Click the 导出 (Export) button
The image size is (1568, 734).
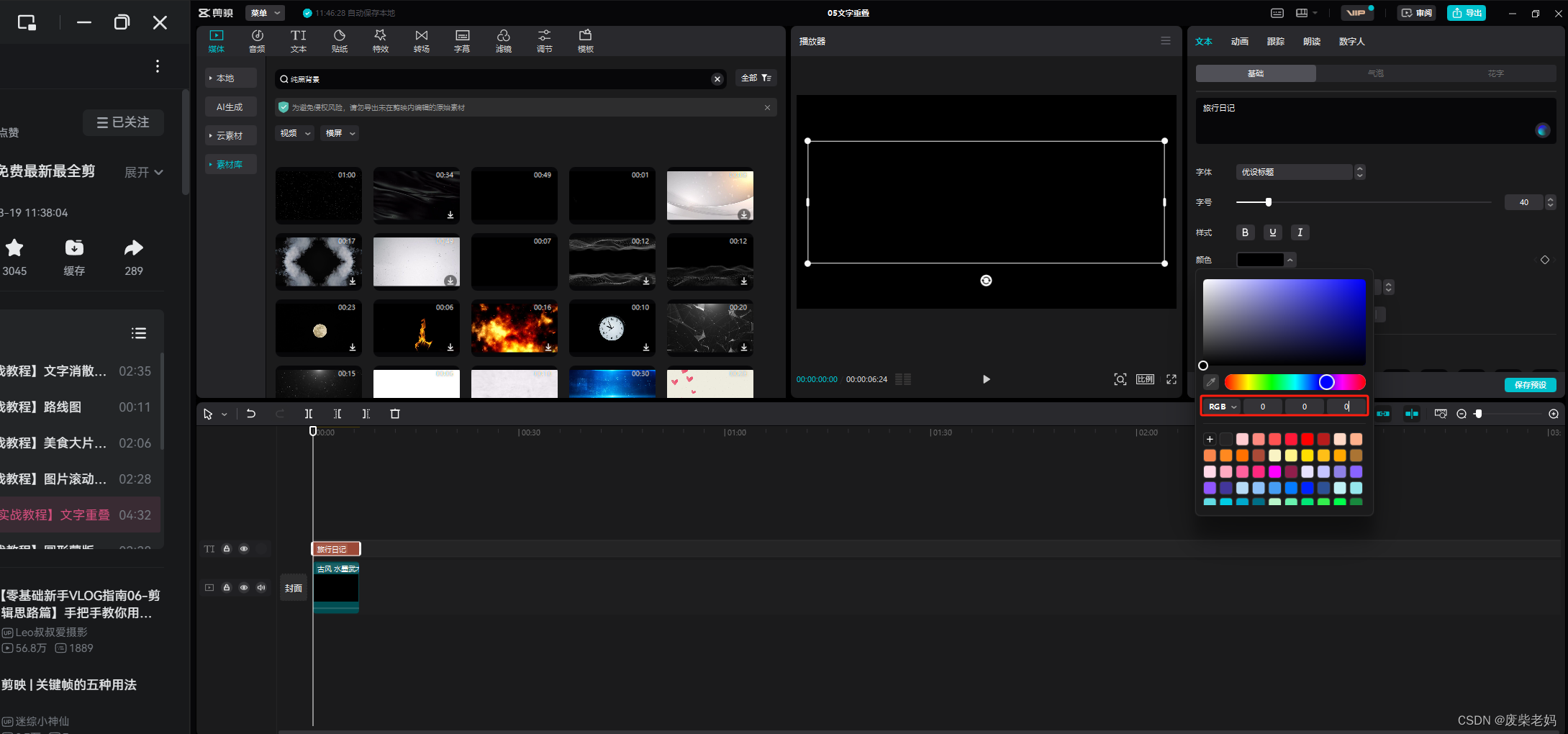click(1467, 13)
